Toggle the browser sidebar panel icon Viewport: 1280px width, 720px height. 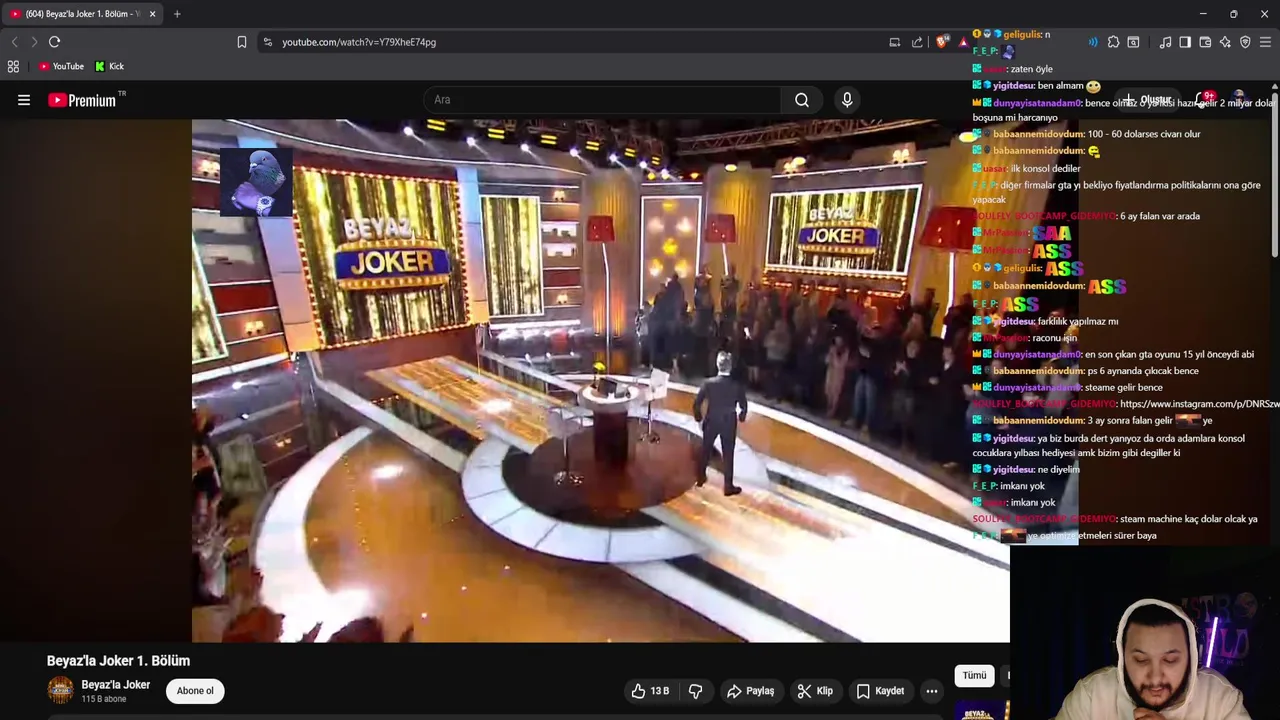coord(1185,42)
